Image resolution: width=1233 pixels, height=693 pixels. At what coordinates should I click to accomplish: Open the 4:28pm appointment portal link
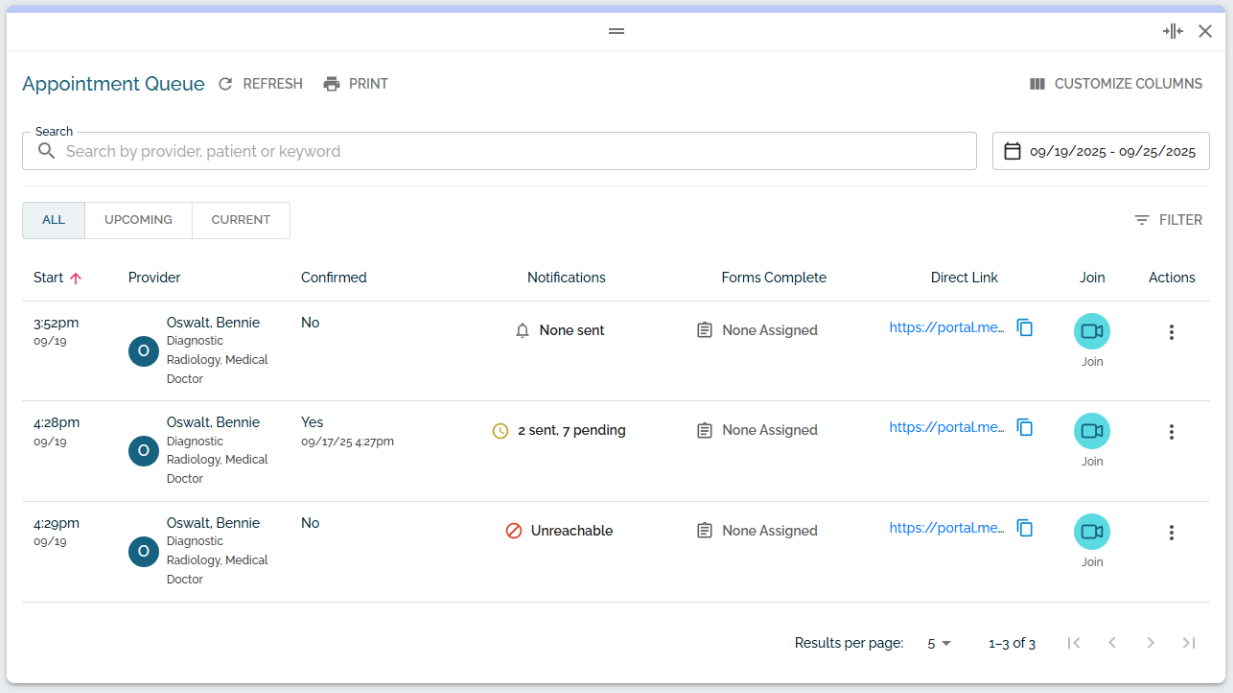pos(946,427)
